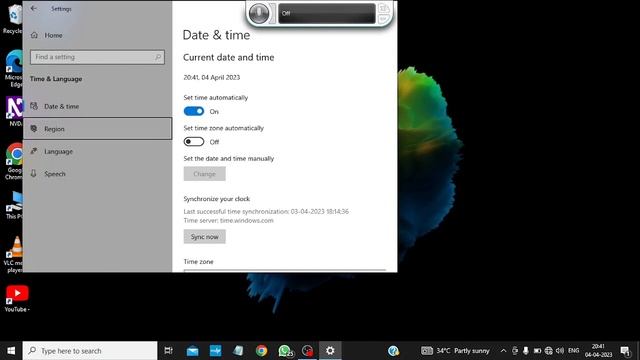
Task: Click the "Synchronize your clock" heading
Action: pyautogui.click(x=217, y=199)
